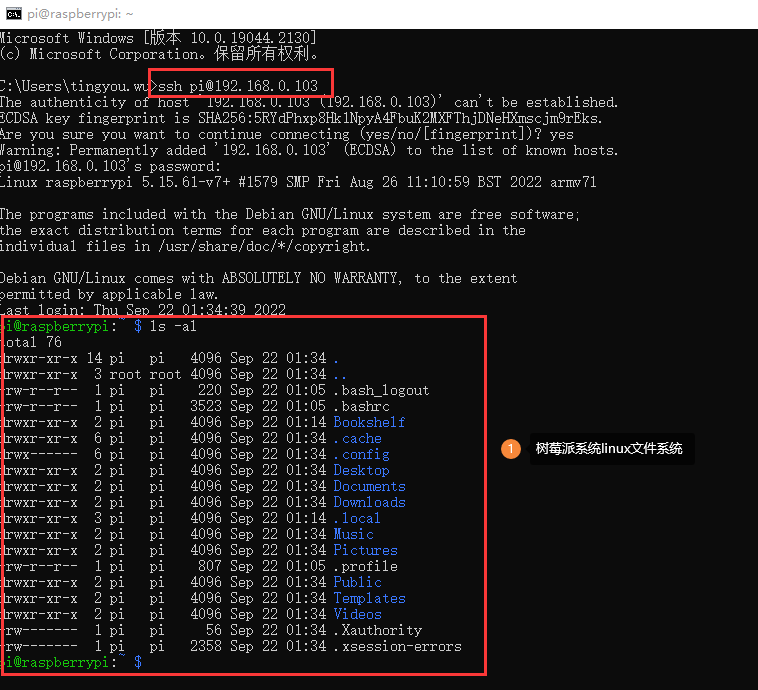The width and height of the screenshot is (758, 690).
Task: Click the '/usr/share/doc/*/copyright' line
Action: click(185, 246)
